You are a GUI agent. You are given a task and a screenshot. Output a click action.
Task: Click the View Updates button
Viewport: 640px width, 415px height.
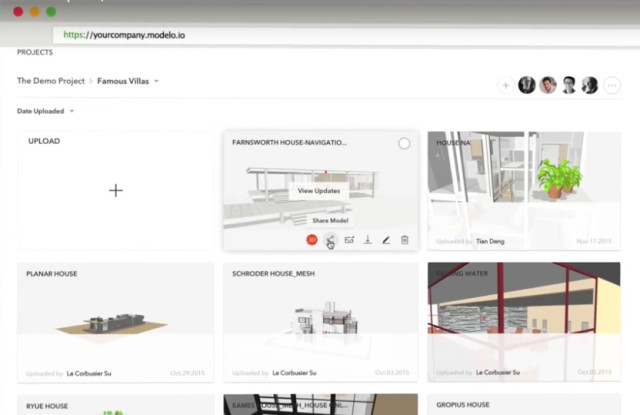(319, 191)
